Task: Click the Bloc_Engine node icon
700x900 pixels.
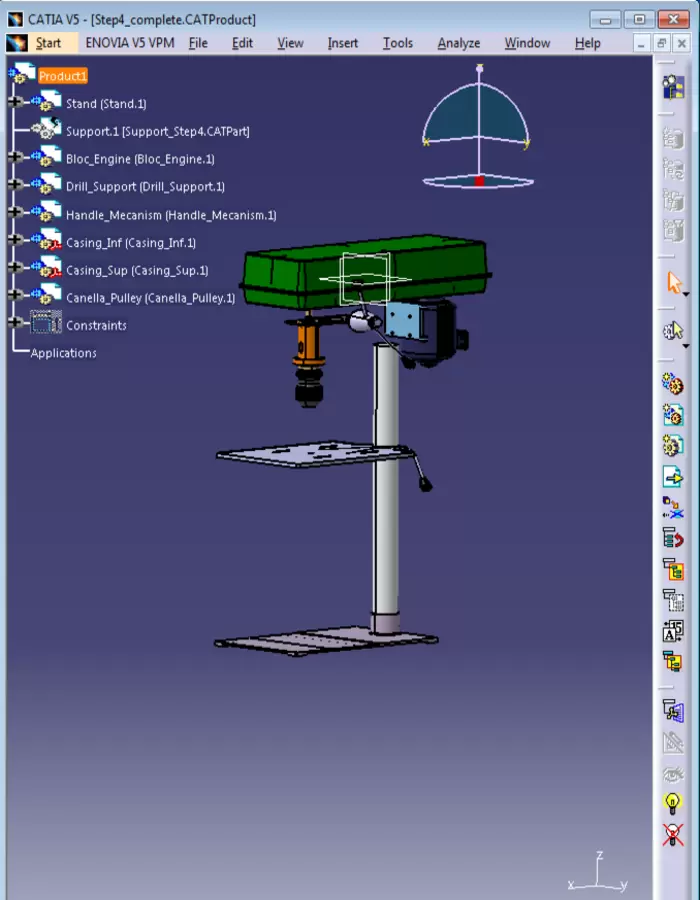Action: [x=46, y=157]
